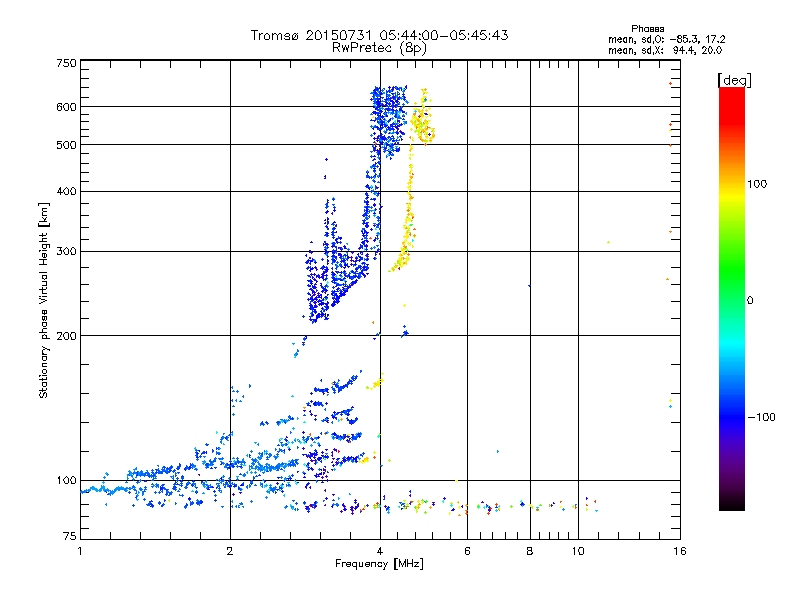The height and width of the screenshot is (600, 800).
Task: Click the y-axis tick label '600'
Action: tap(67, 107)
